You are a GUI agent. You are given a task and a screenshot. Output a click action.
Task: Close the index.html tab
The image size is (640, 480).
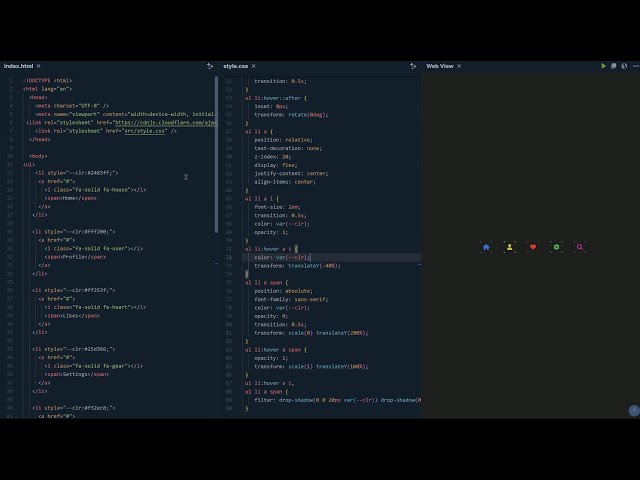click(38, 66)
